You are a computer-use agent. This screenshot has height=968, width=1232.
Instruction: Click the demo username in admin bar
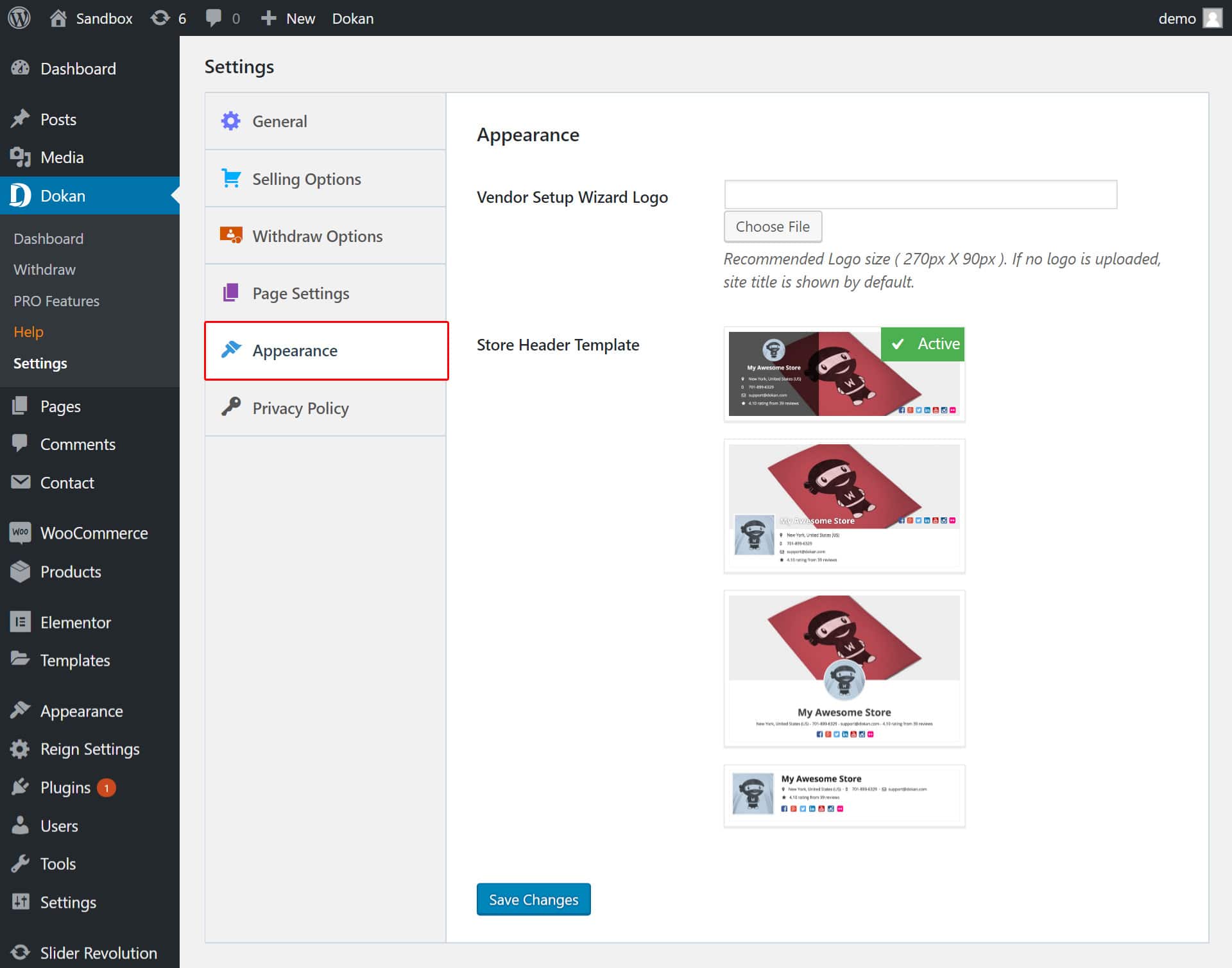point(1177,18)
